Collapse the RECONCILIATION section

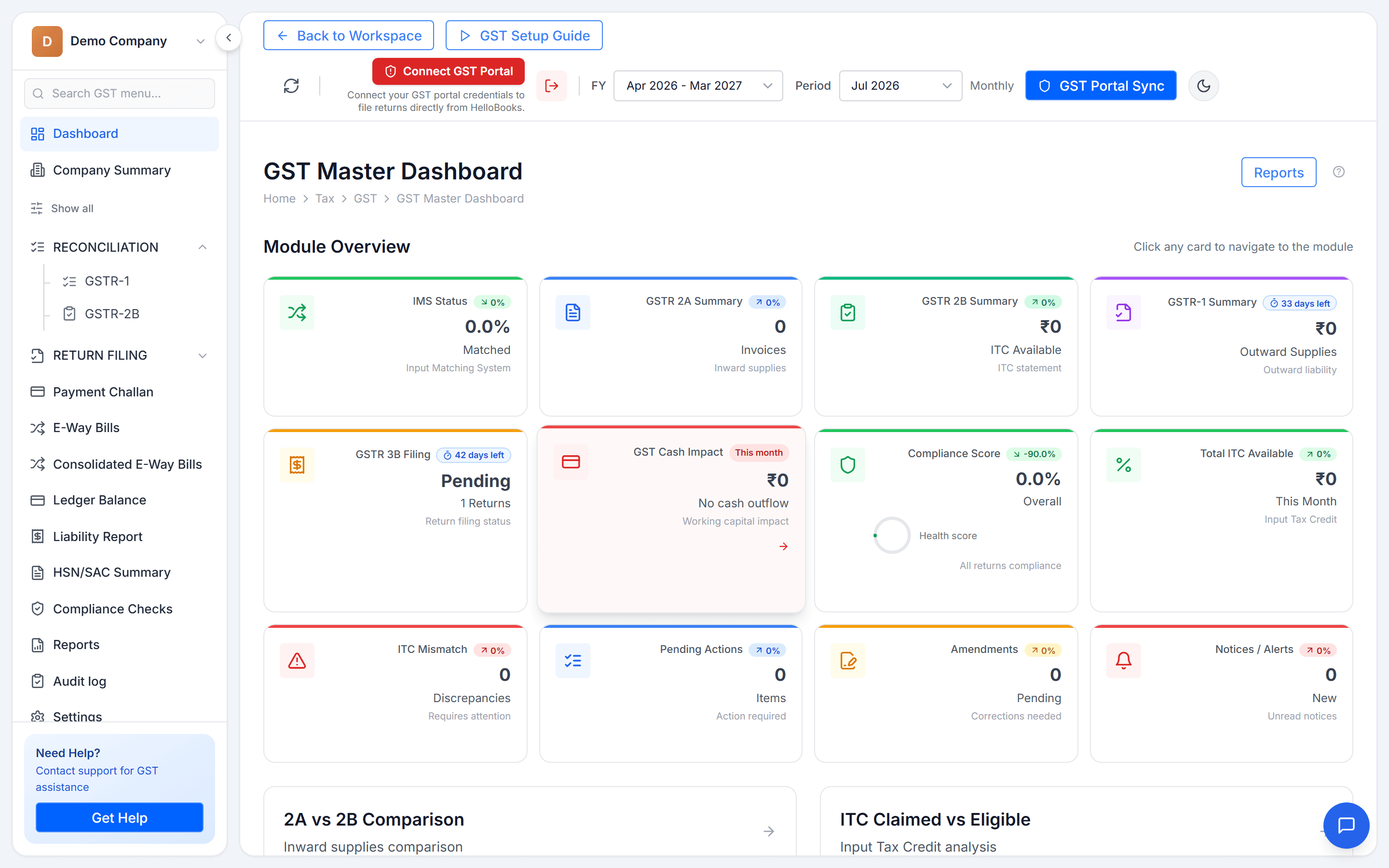120,247
